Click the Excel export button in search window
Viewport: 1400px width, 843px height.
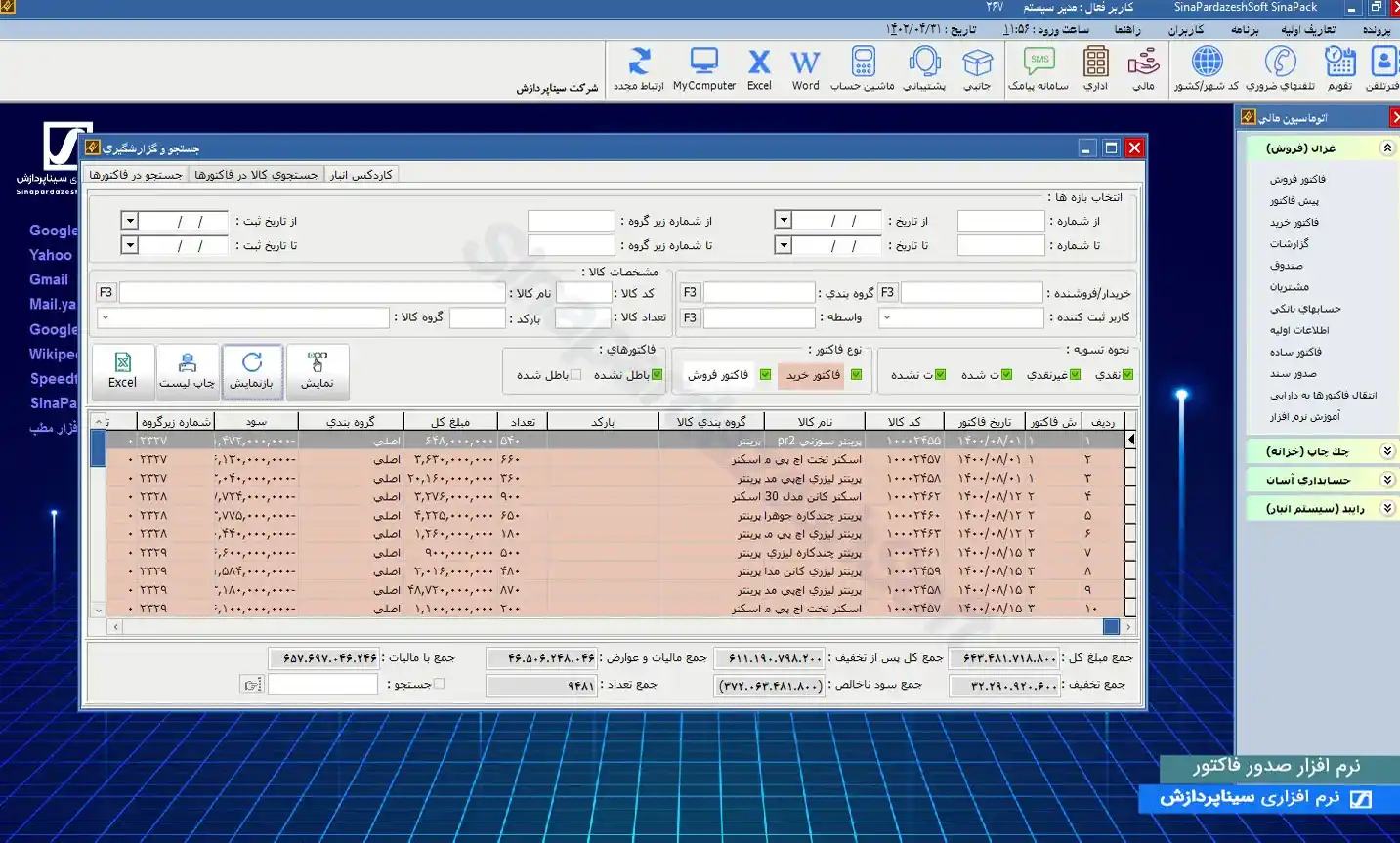point(123,372)
